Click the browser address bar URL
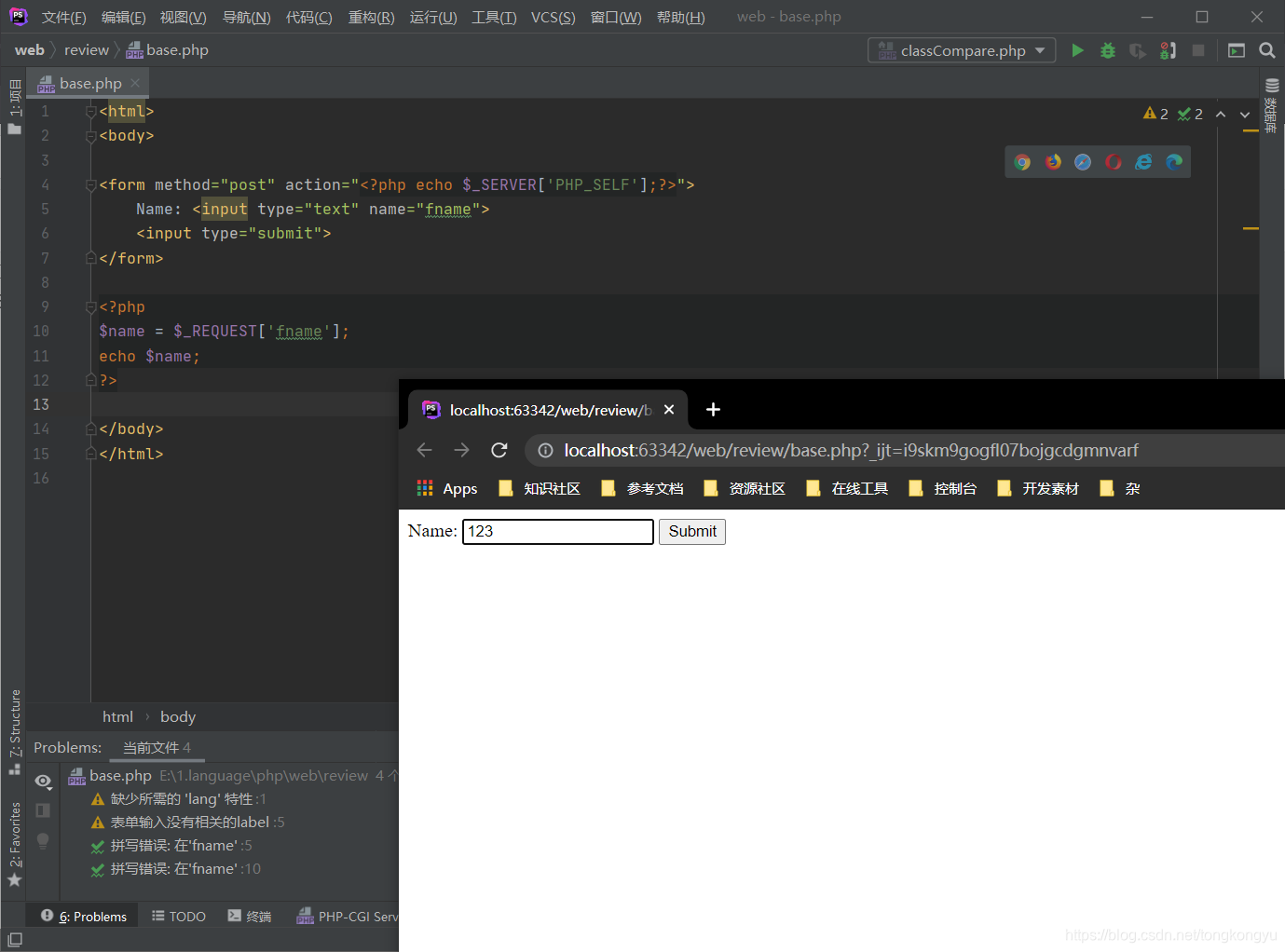Screen dimensions: 1285x952 (851, 451)
